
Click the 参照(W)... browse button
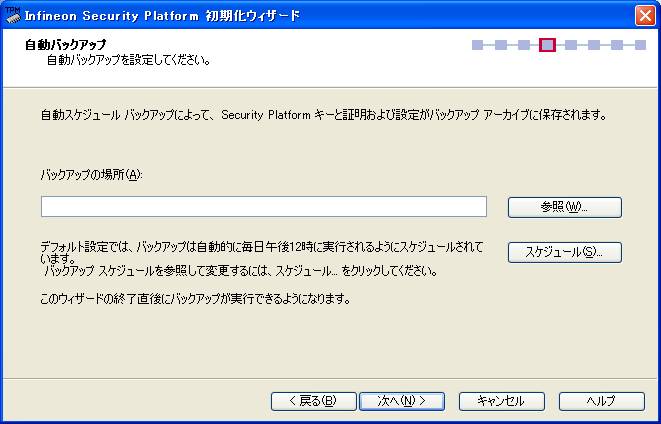click(x=564, y=207)
